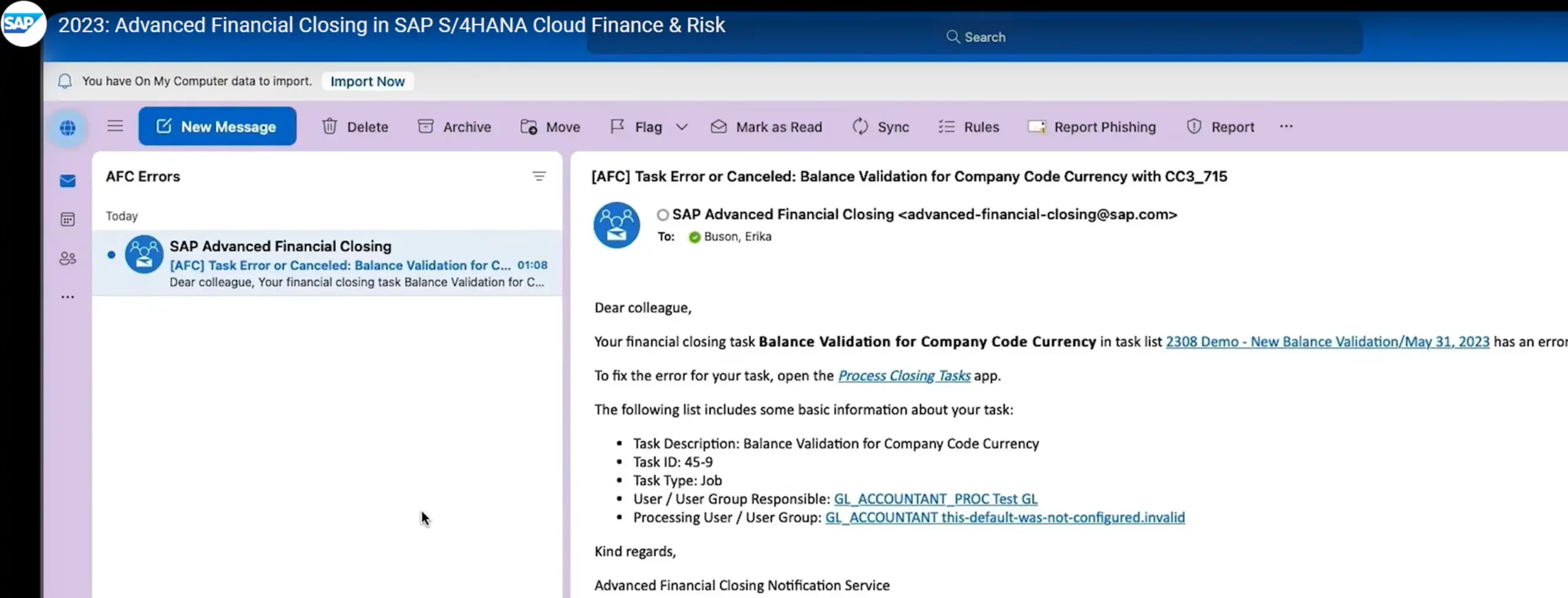Click the Rules list icon
Viewport: 1568px width, 598px height.
point(946,126)
